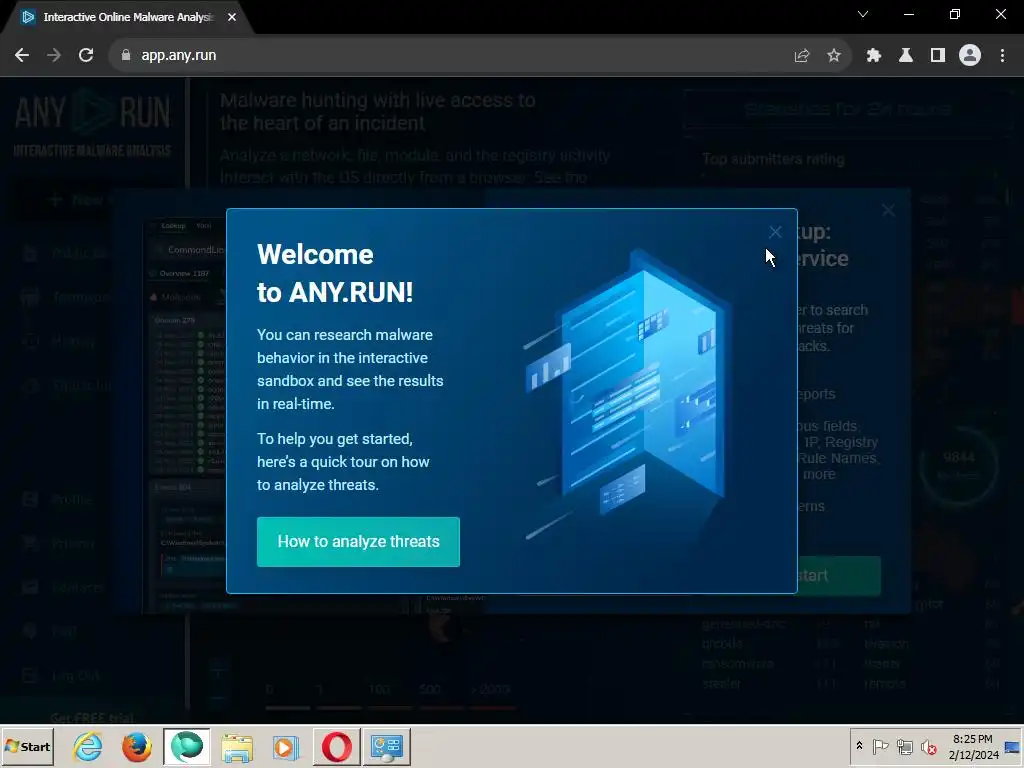View site information via the padlock icon
The width and height of the screenshot is (1024, 768).
point(126,56)
